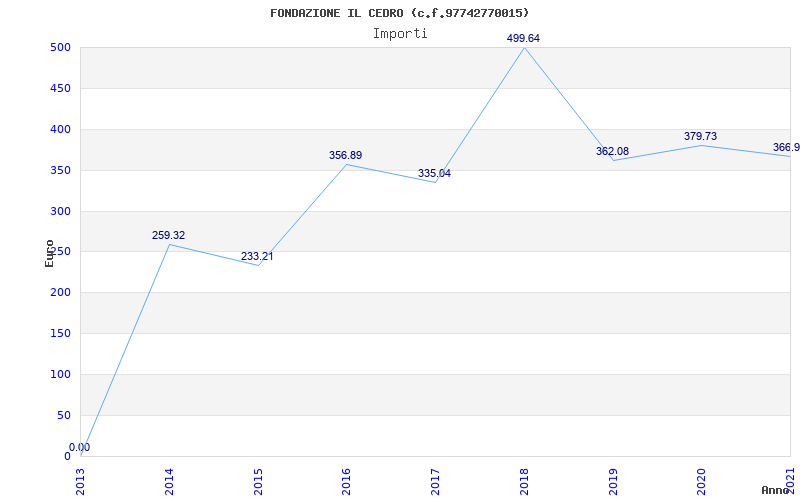This screenshot has width=800, height=500.
Task: Select the 2016 year axis label
Action: pos(346,482)
